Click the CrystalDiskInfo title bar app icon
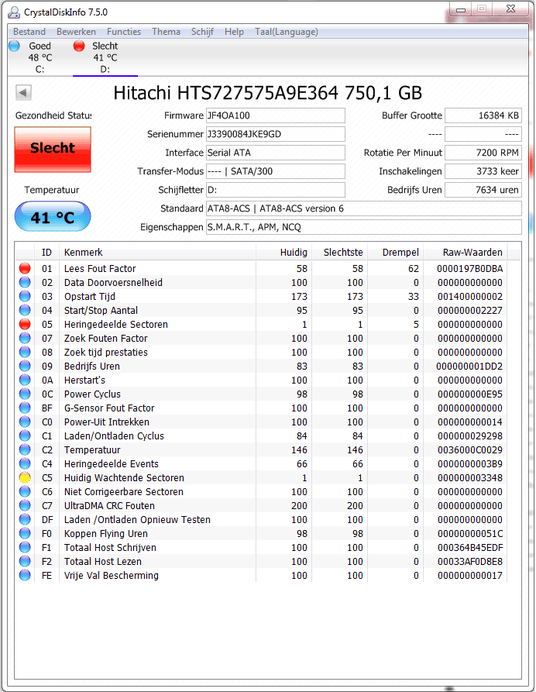Image resolution: width=536 pixels, height=692 pixels. click(x=15, y=12)
